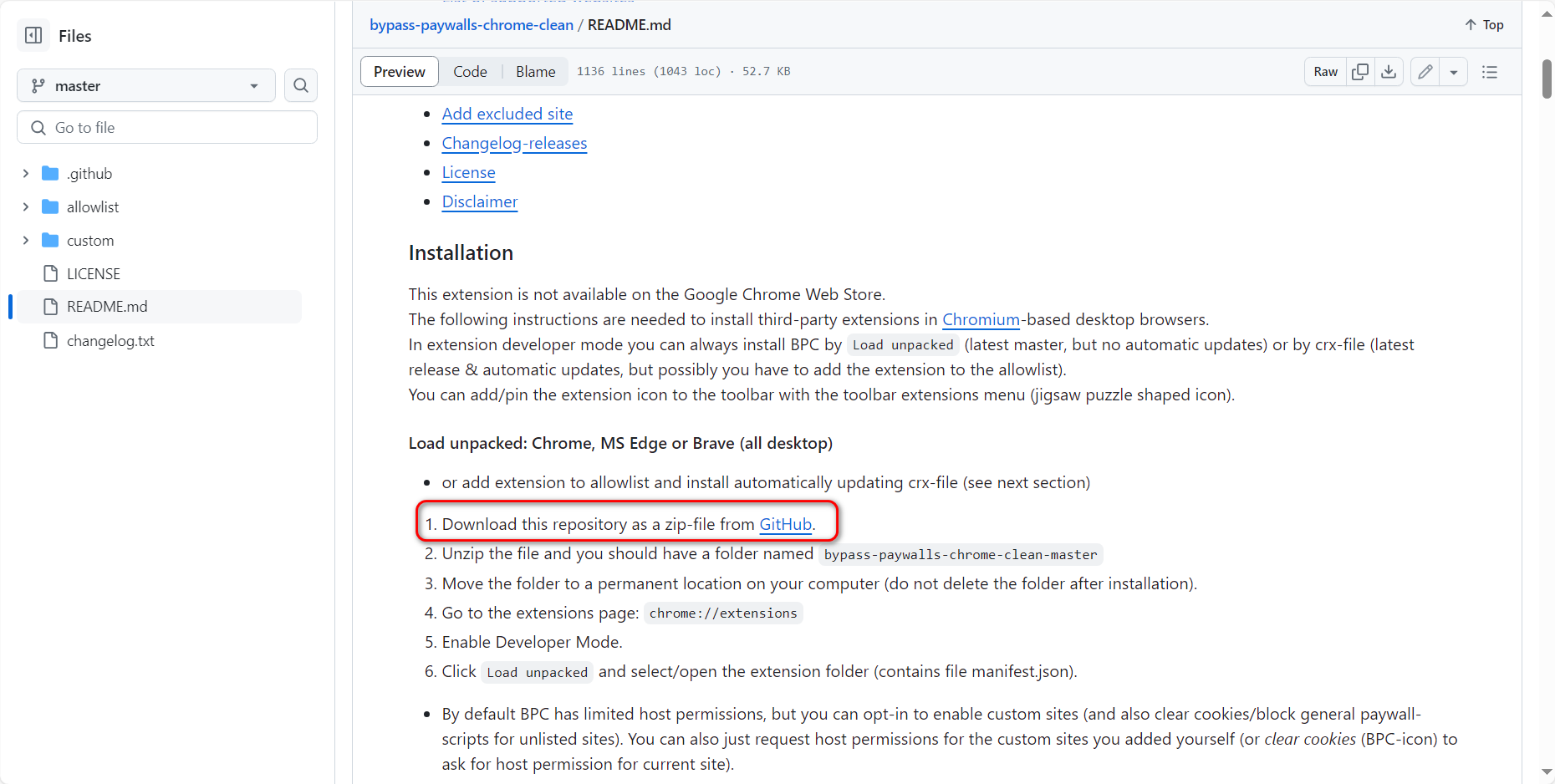Click the custom folder icon
1555x784 pixels.
(50, 240)
